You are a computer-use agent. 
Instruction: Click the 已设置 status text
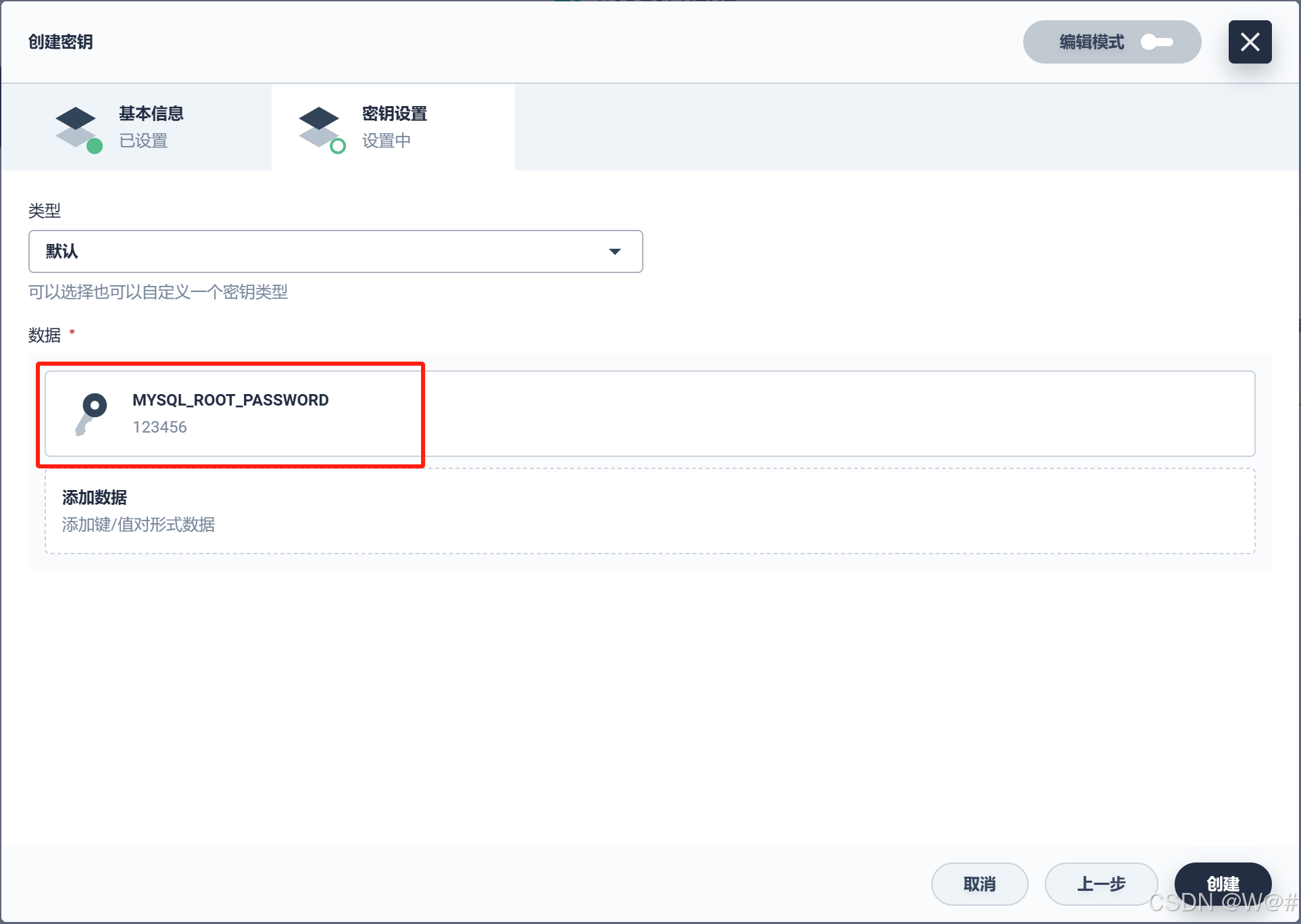pyautogui.click(x=143, y=141)
